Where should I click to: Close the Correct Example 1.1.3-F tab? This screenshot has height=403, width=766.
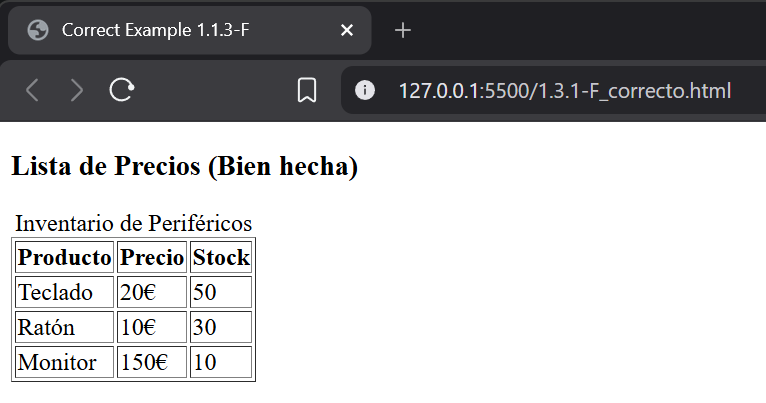[x=347, y=30]
